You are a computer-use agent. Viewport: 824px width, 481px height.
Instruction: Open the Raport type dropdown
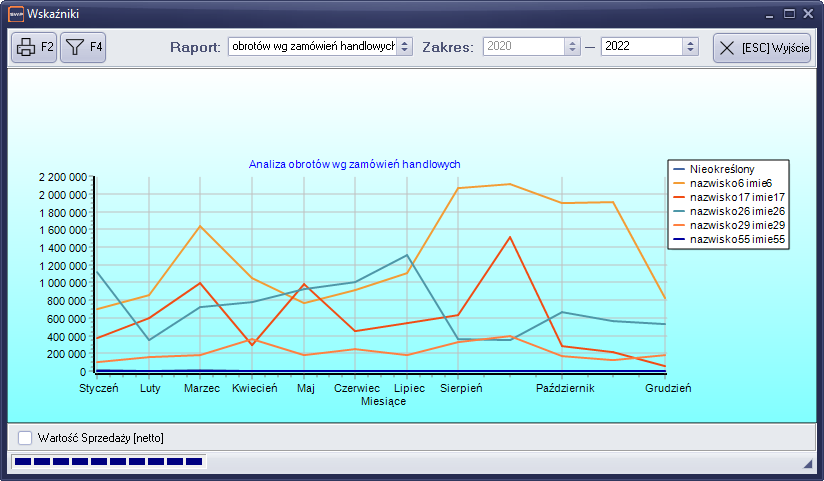404,47
